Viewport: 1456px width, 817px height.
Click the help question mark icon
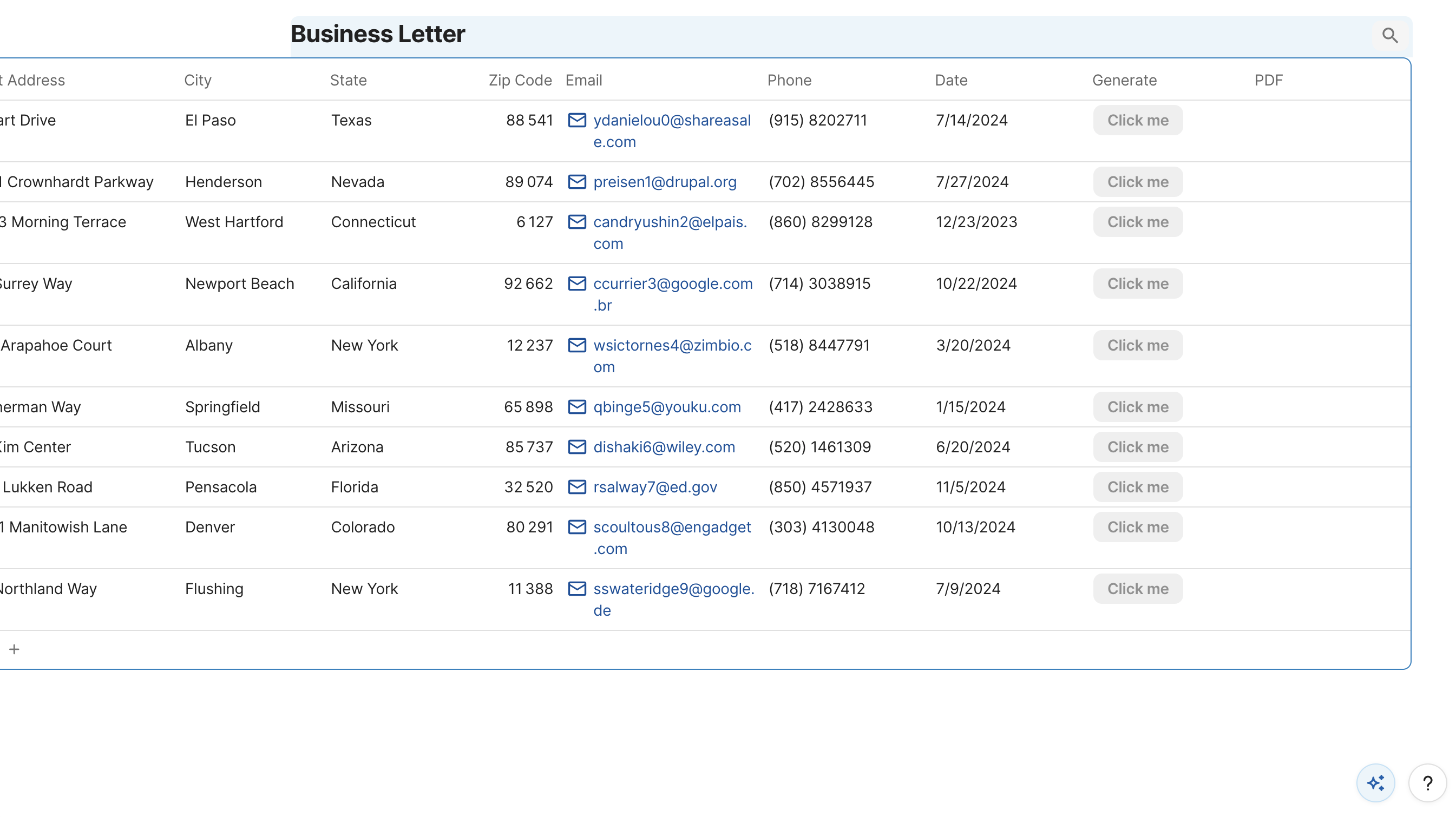click(x=1428, y=782)
